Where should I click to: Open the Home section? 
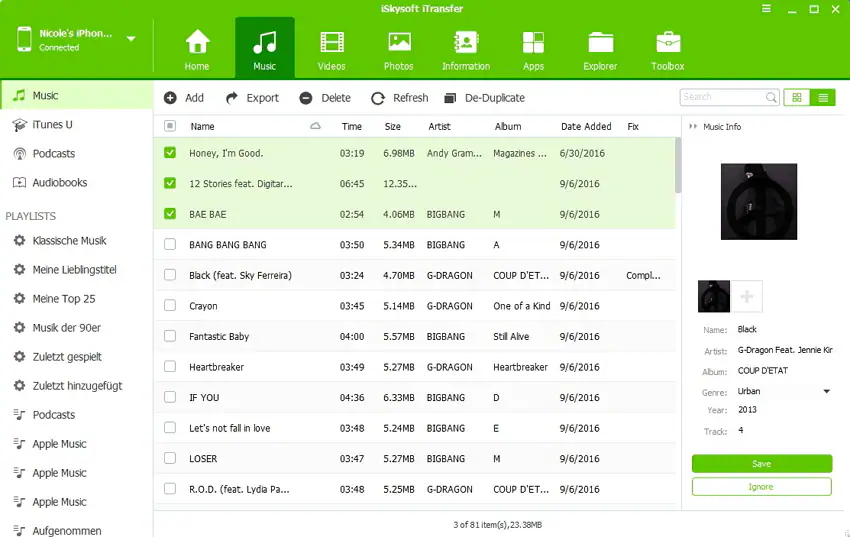coord(197,50)
